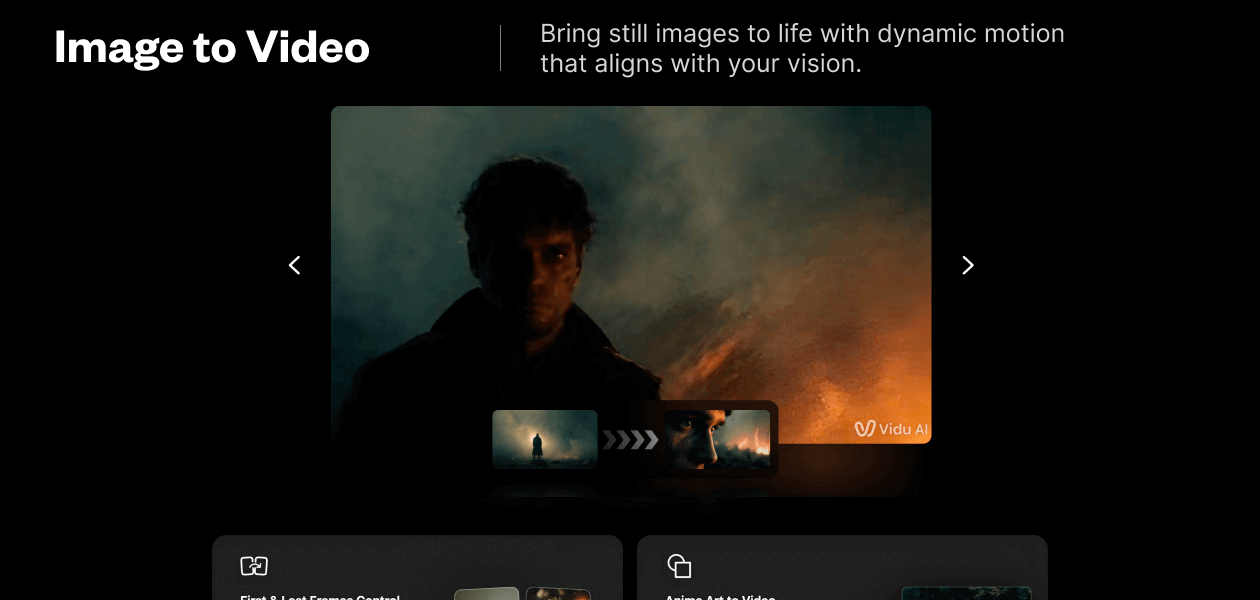
Task: Advance to the next carousel slide
Action: tap(967, 265)
